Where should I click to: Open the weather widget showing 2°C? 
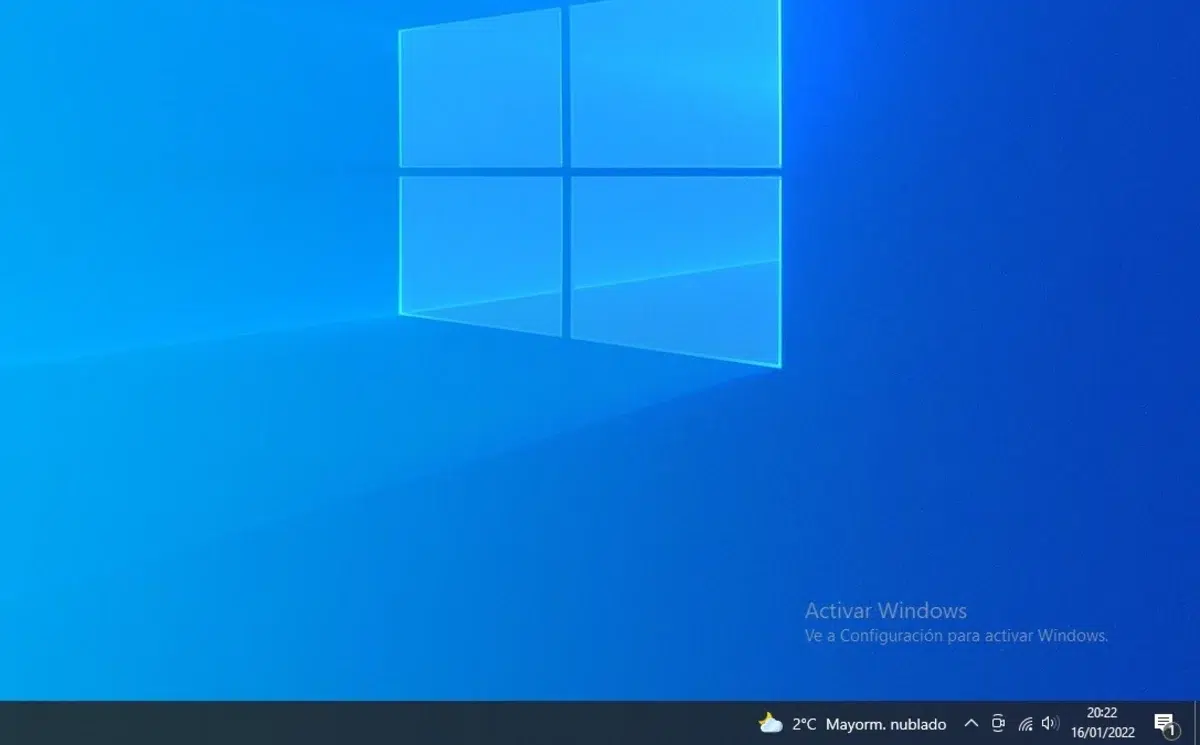(x=852, y=723)
